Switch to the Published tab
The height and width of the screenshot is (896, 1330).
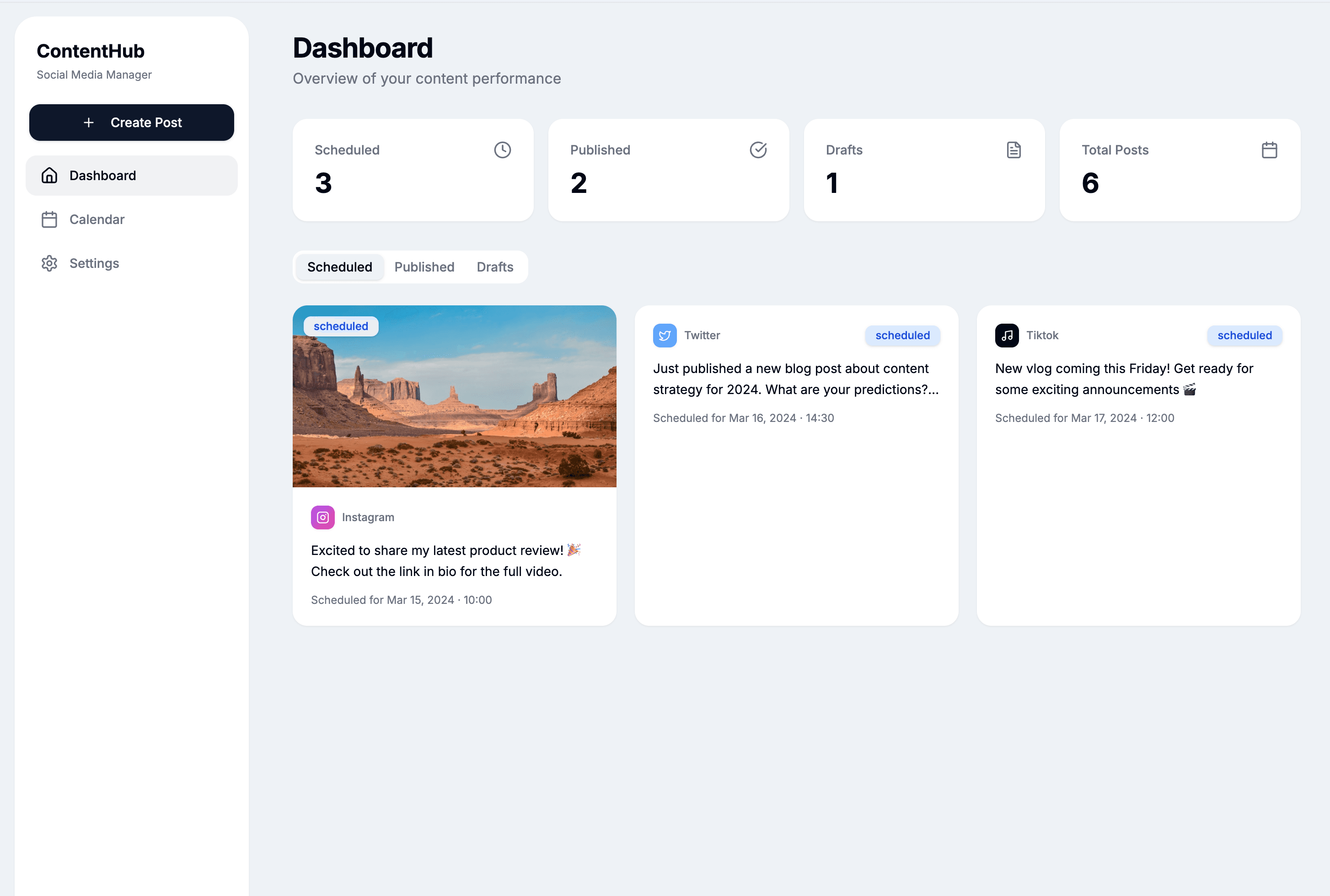click(424, 267)
